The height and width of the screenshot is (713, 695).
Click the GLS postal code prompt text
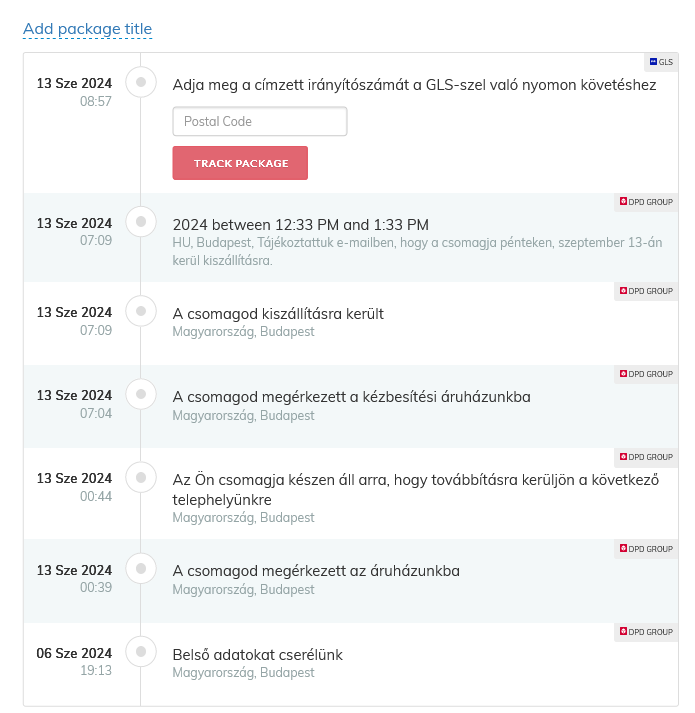pyautogui.click(x=414, y=85)
